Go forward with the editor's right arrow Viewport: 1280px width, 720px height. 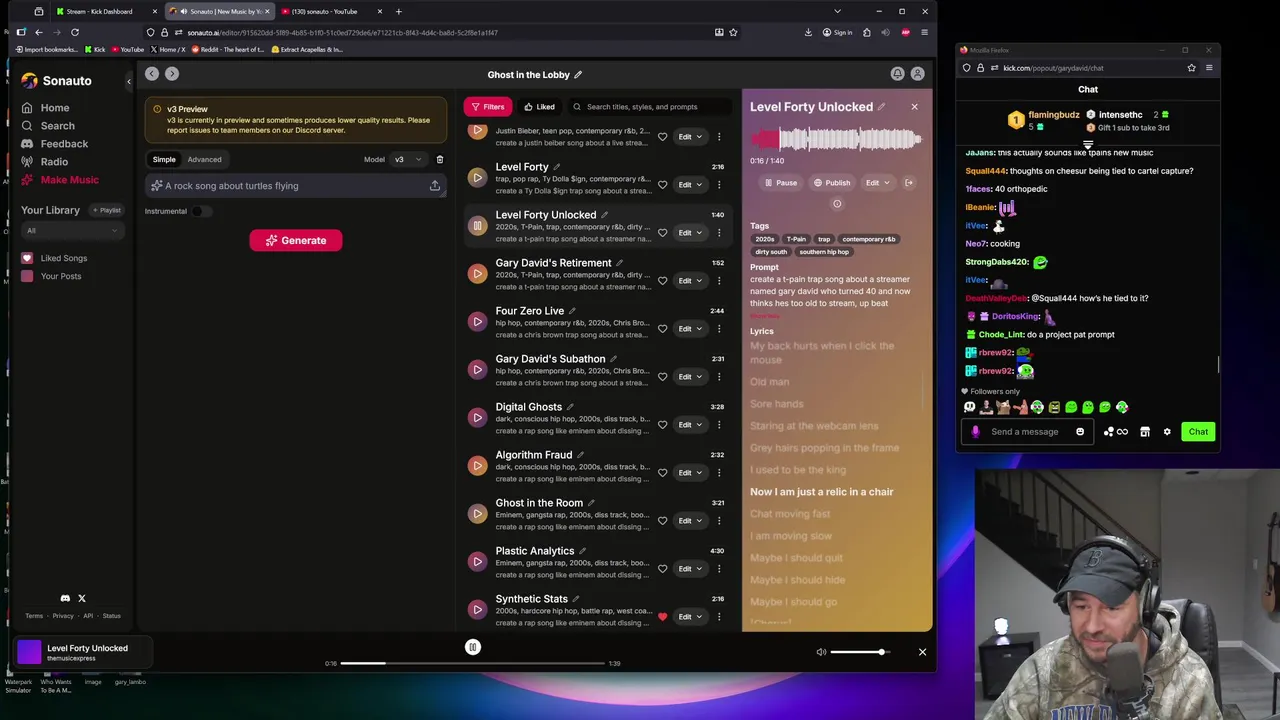point(172,74)
